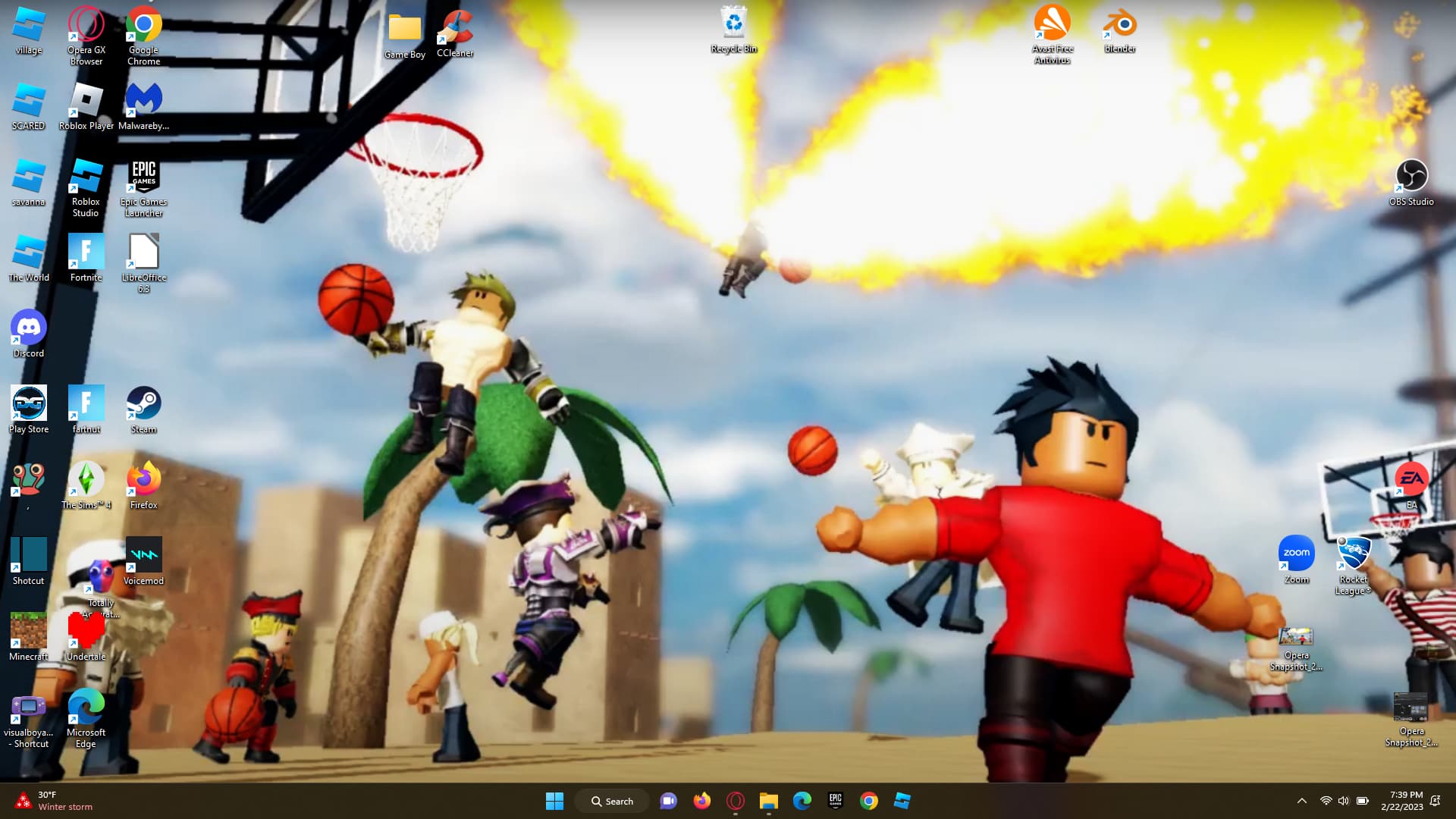Launch OBS Studio
Viewport: 1456px width, 819px height.
1411,183
